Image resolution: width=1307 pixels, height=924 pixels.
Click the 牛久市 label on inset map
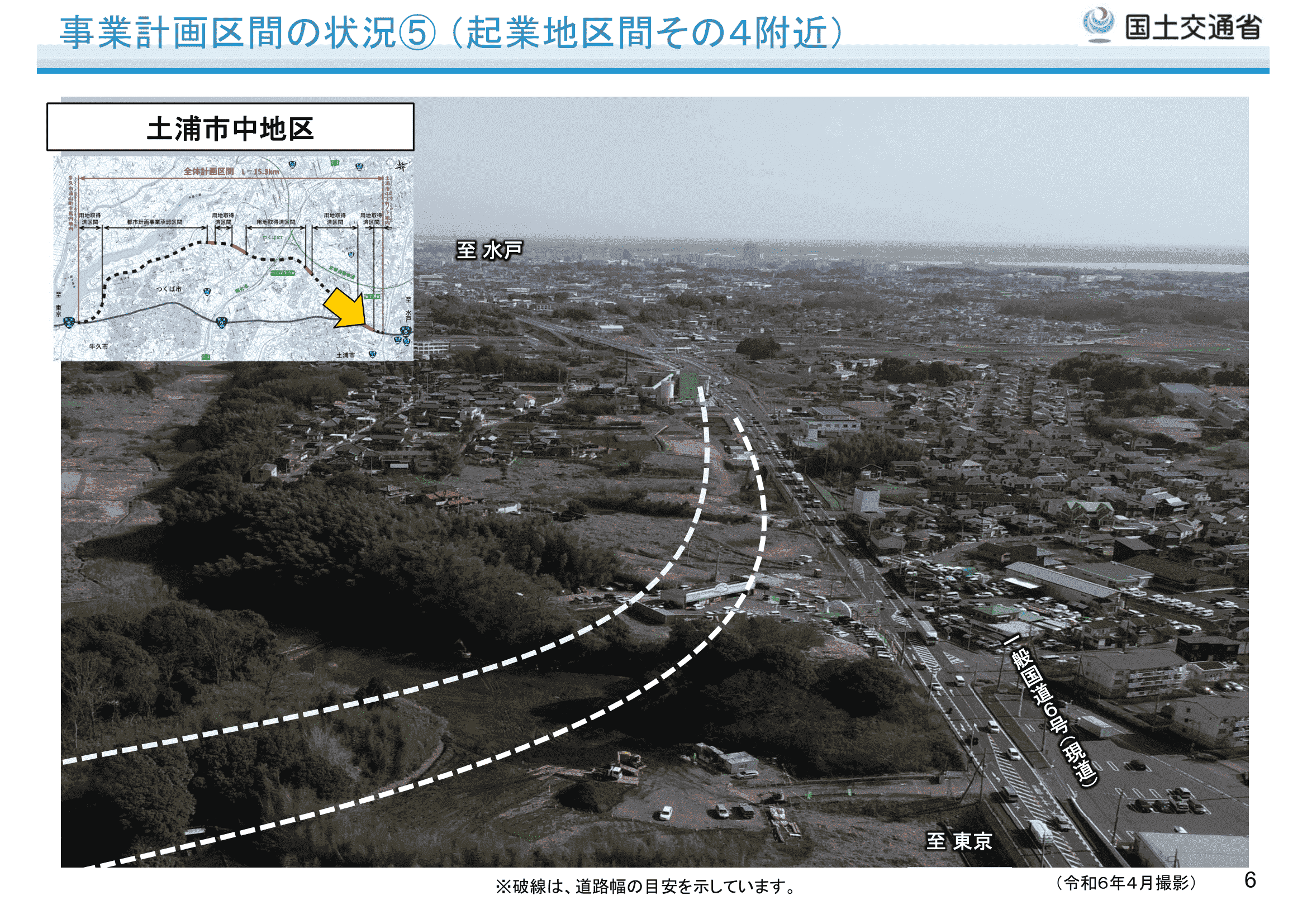point(98,346)
